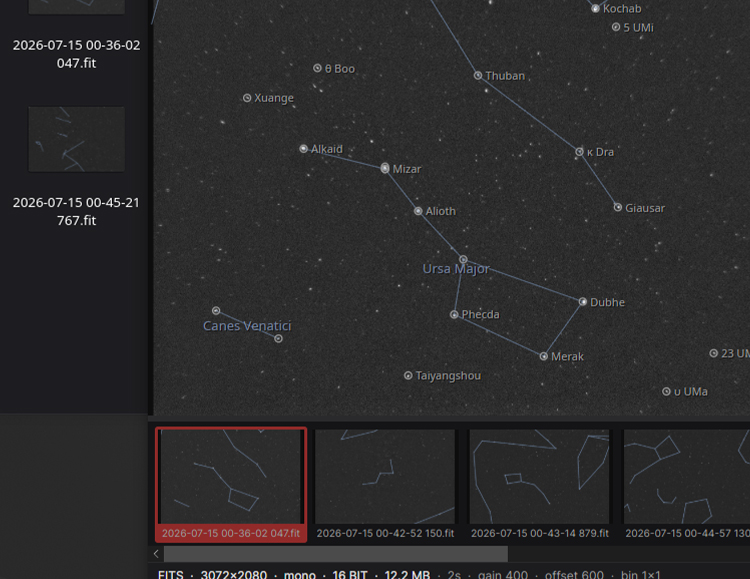Click the κ Dra star marker
Screen dimensions: 750x579
click(x=579, y=152)
